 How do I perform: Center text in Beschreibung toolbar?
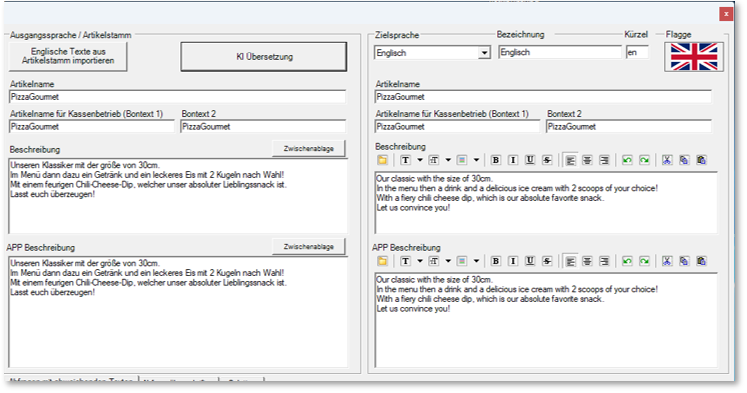[587, 160]
